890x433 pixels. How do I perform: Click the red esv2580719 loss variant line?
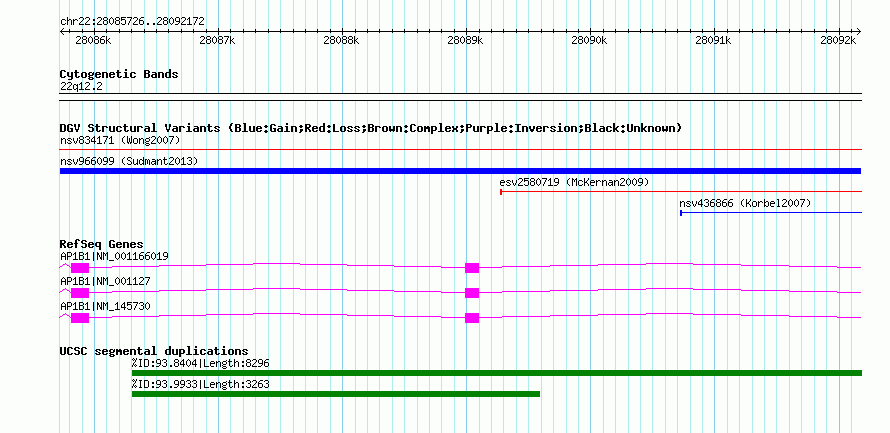(x=681, y=192)
